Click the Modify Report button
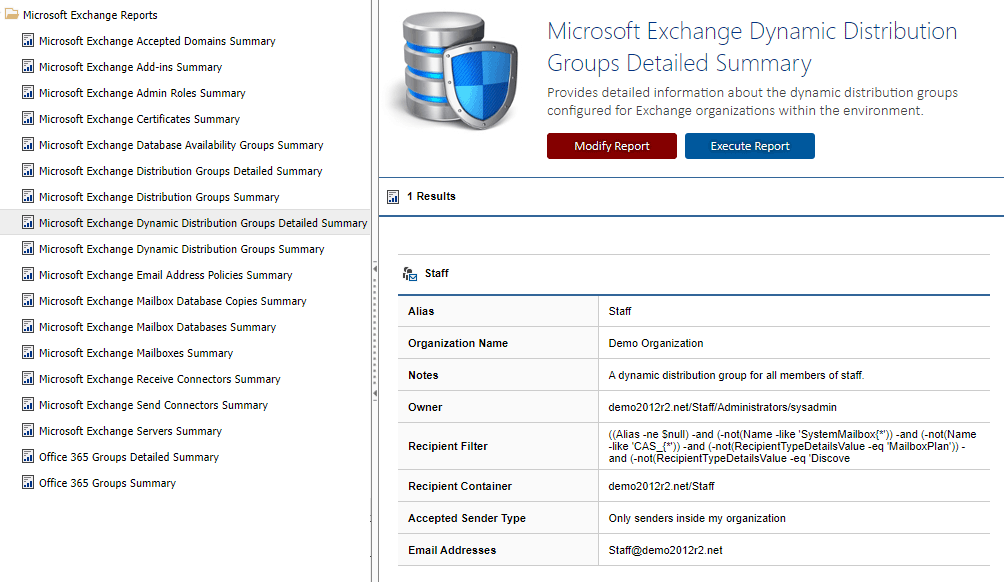 pyautogui.click(x=611, y=146)
